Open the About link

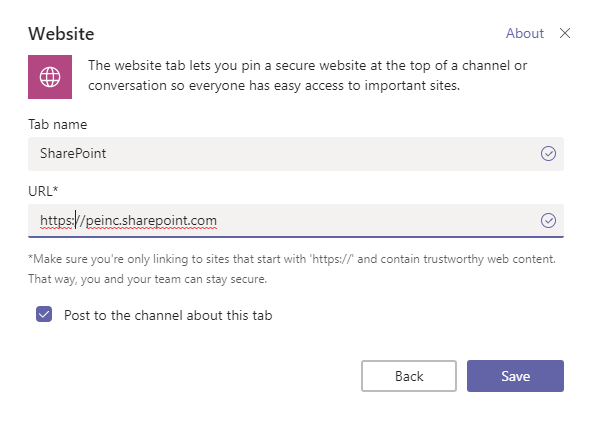[525, 33]
